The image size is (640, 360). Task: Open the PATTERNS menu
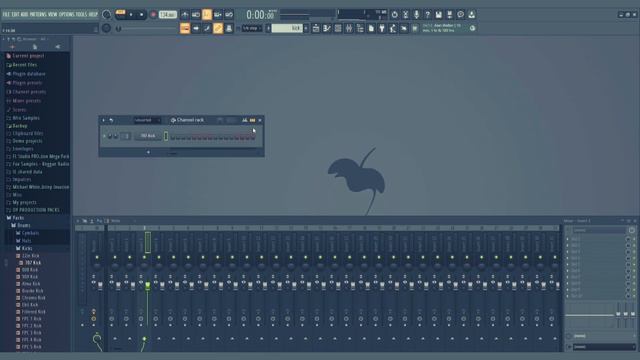(x=38, y=14)
